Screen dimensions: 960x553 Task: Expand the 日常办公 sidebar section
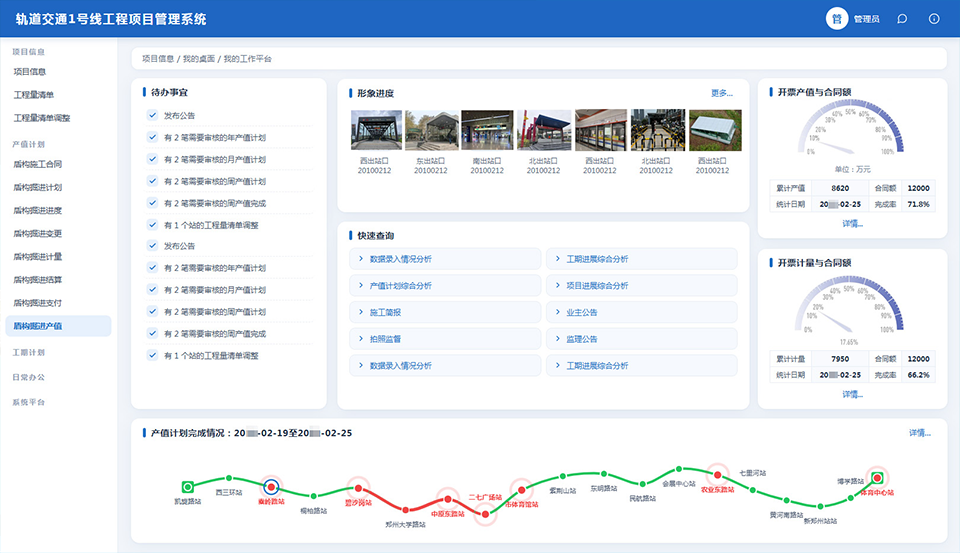pos(29,377)
